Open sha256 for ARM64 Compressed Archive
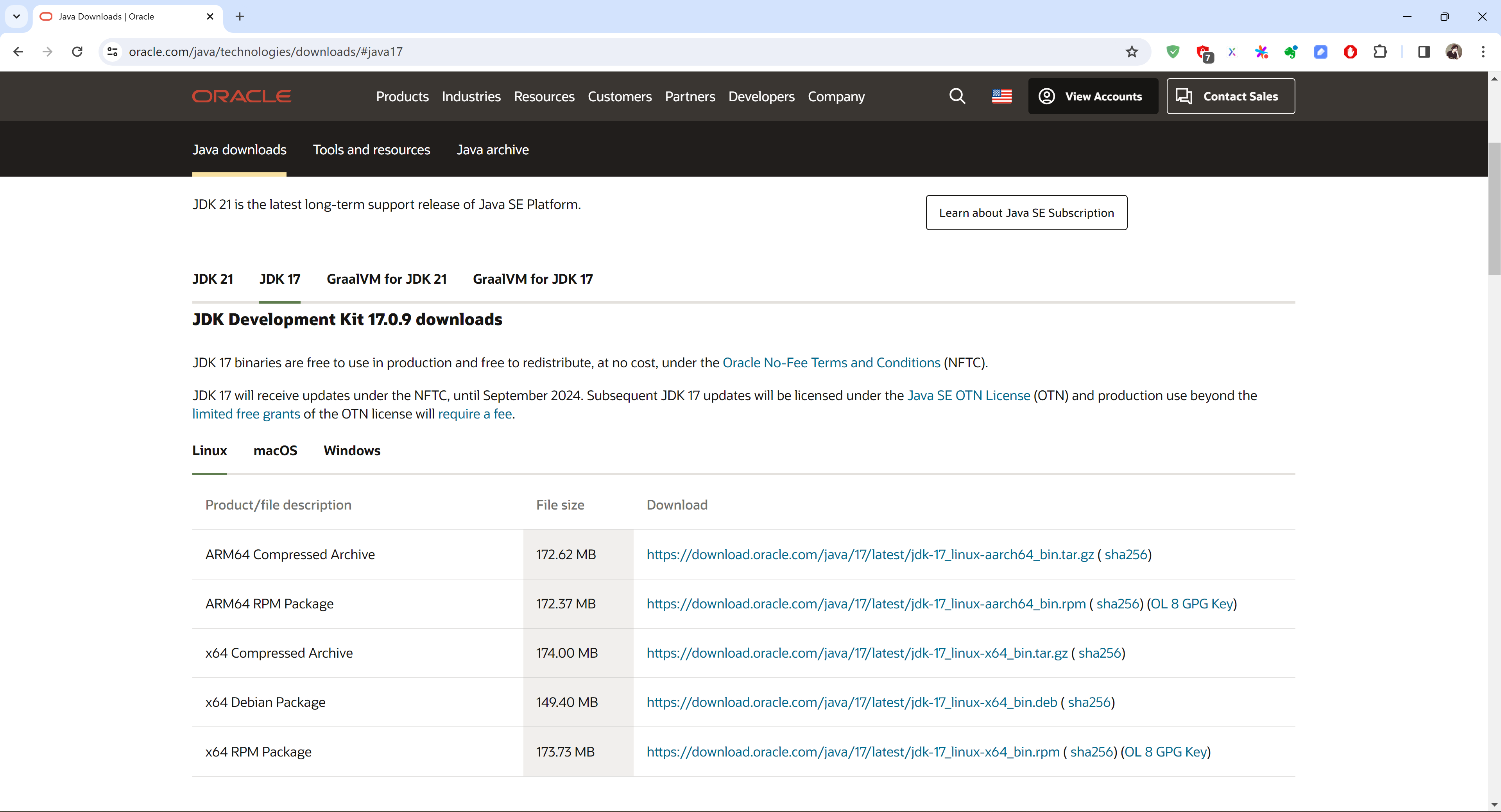This screenshot has width=1501, height=812. (x=1125, y=554)
